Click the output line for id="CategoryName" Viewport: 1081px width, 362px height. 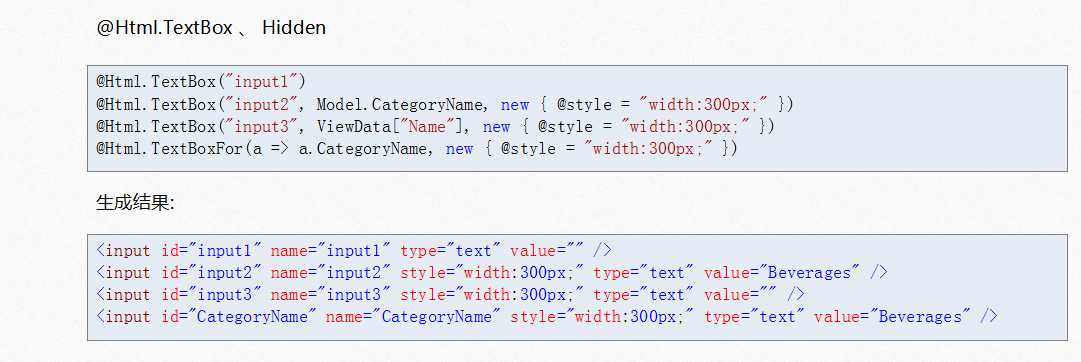[x=547, y=316]
